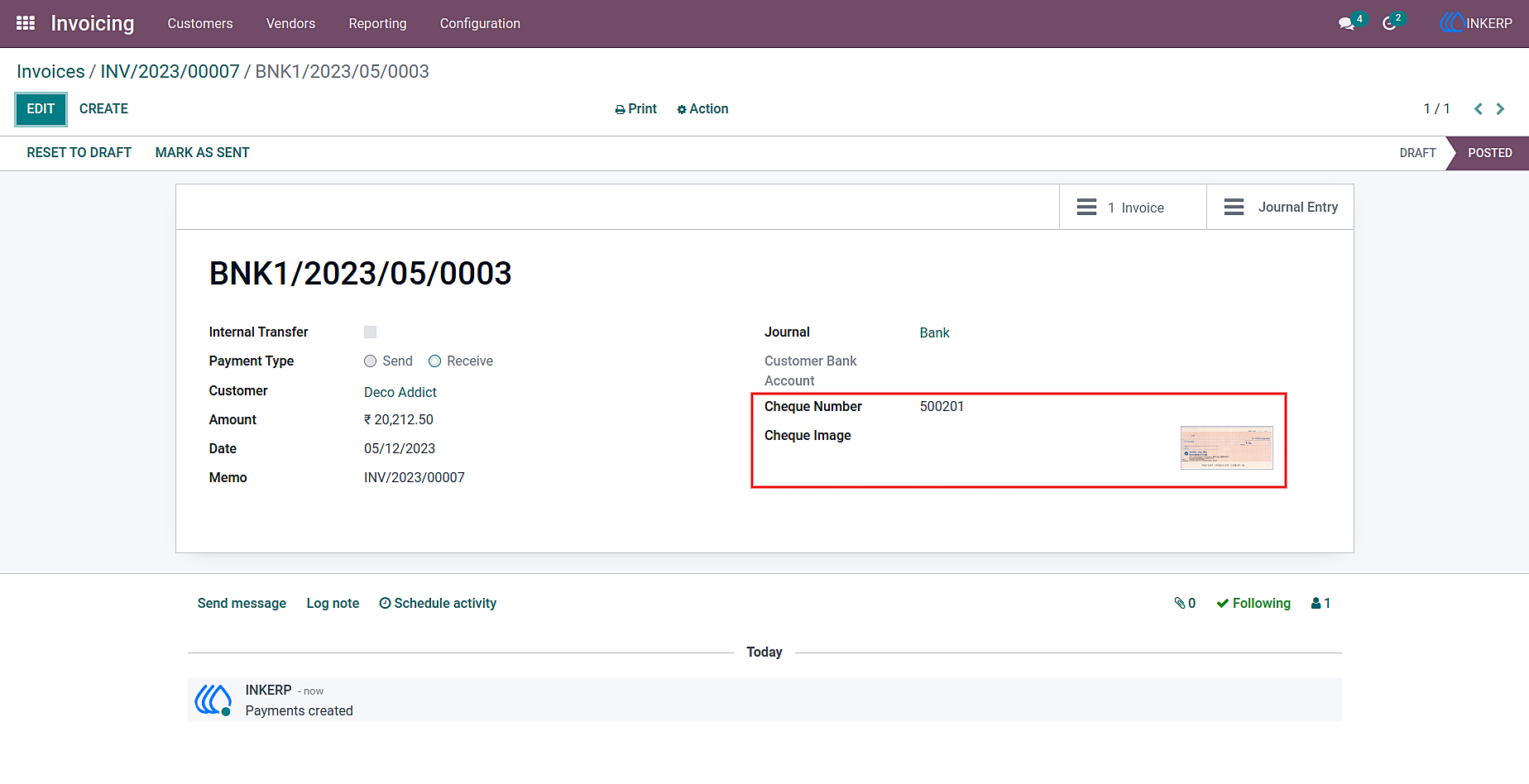Open the conversations chat icon
Image resolution: width=1529 pixels, height=784 pixels.
[1346, 23]
